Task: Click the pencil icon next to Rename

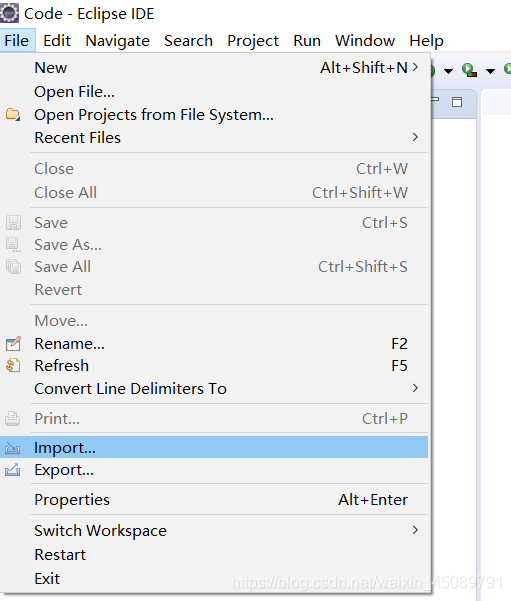Action: 13,343
